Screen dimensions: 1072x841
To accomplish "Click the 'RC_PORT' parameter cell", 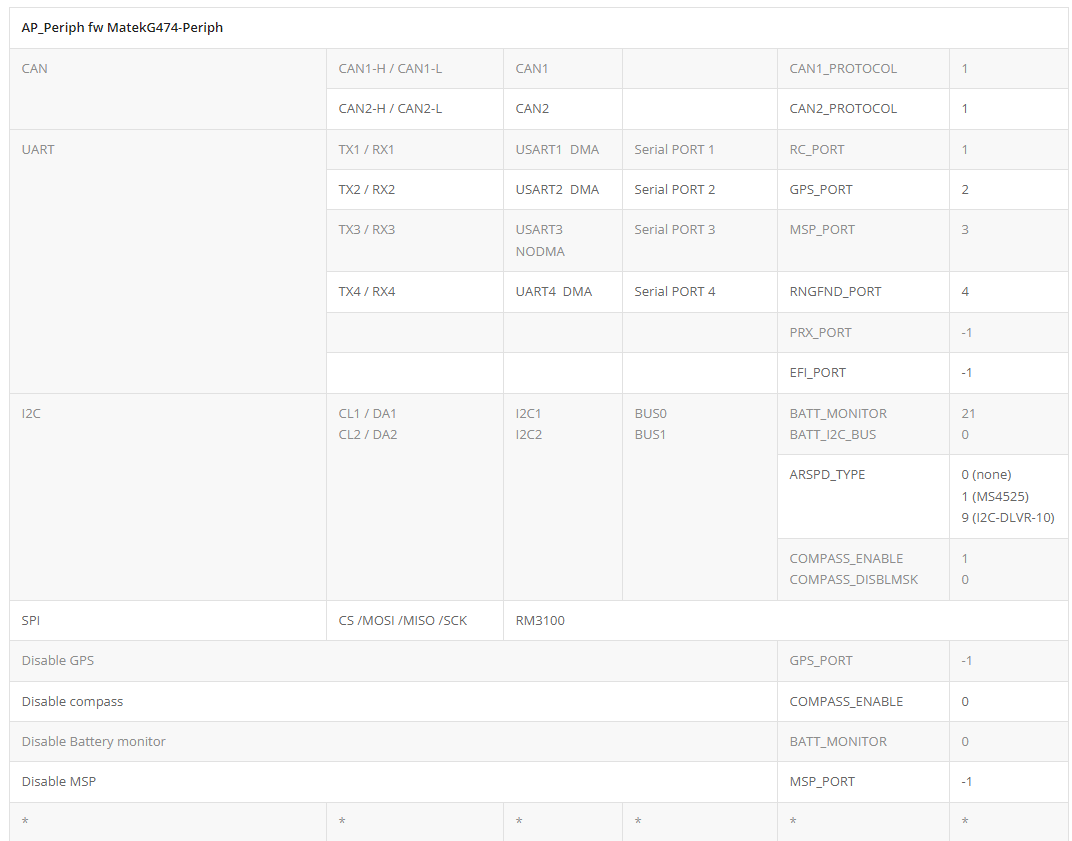I will pos(863,150).
